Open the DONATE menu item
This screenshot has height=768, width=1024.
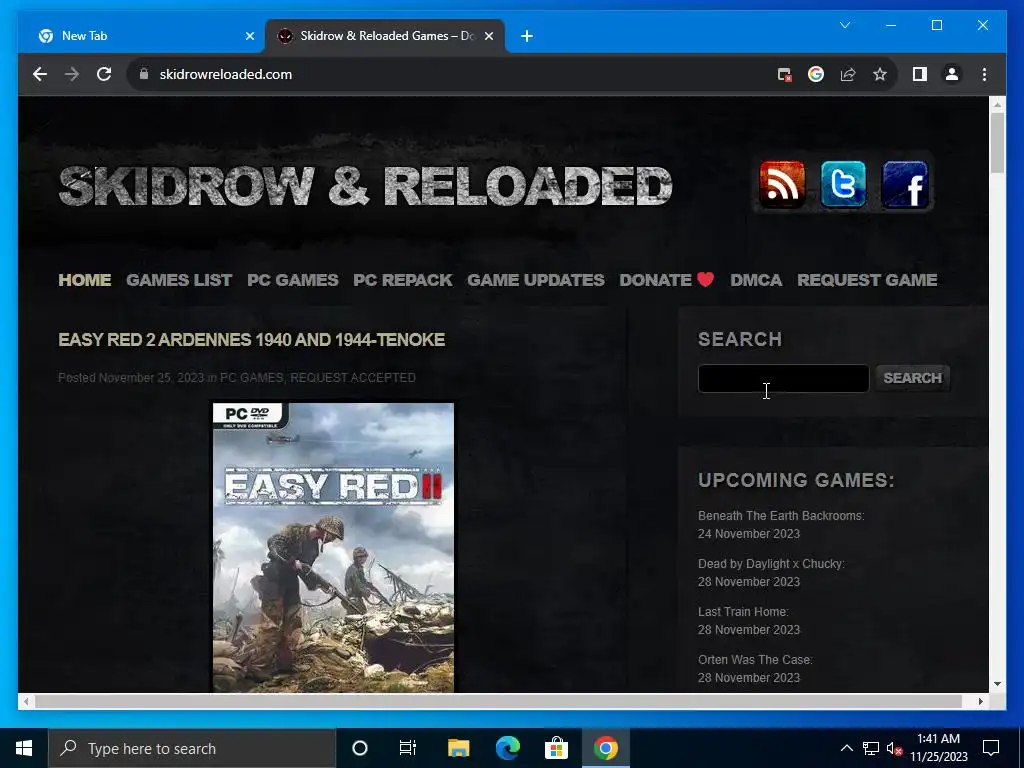click(x=666, y=280)
